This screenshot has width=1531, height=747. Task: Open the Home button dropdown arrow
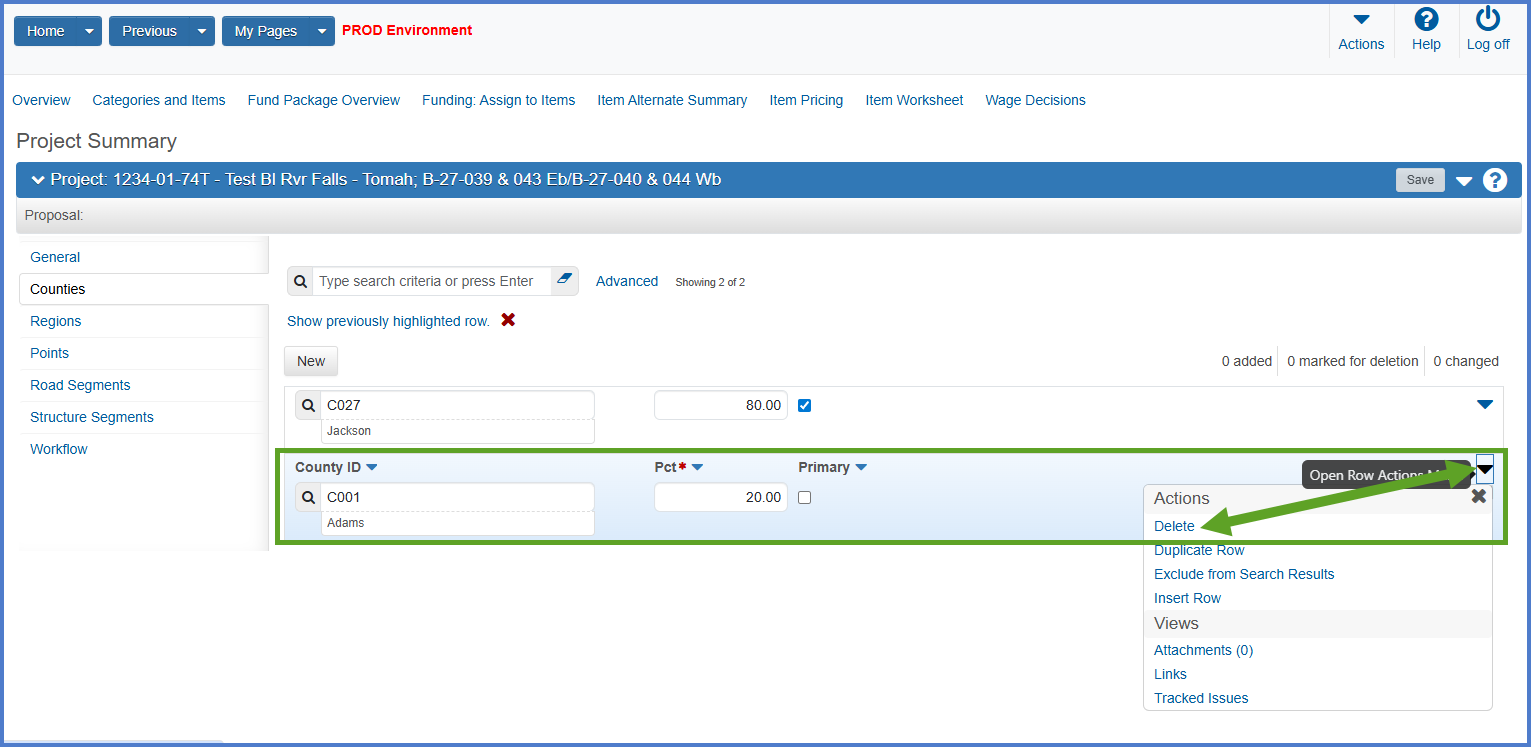(x=90, y=31)
